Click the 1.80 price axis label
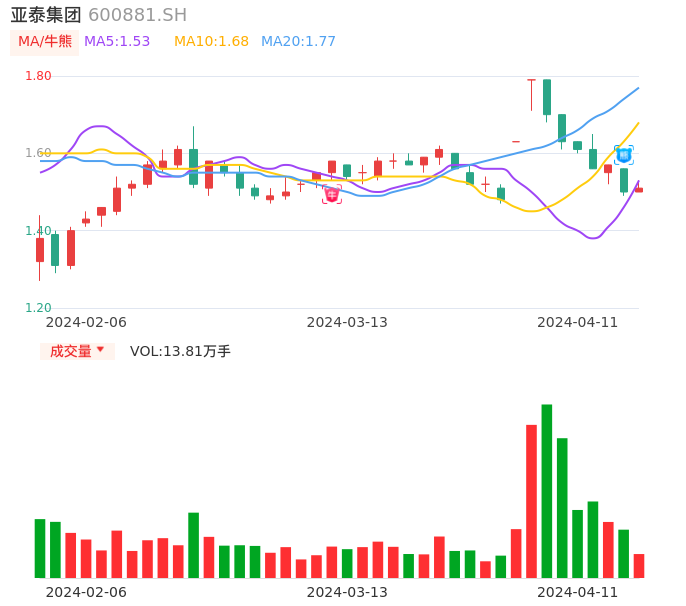 pos(38,76)
